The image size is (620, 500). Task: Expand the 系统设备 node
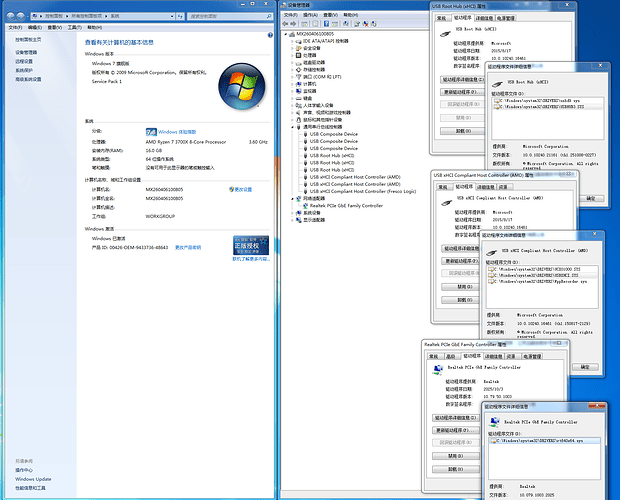tap(293, 213)
